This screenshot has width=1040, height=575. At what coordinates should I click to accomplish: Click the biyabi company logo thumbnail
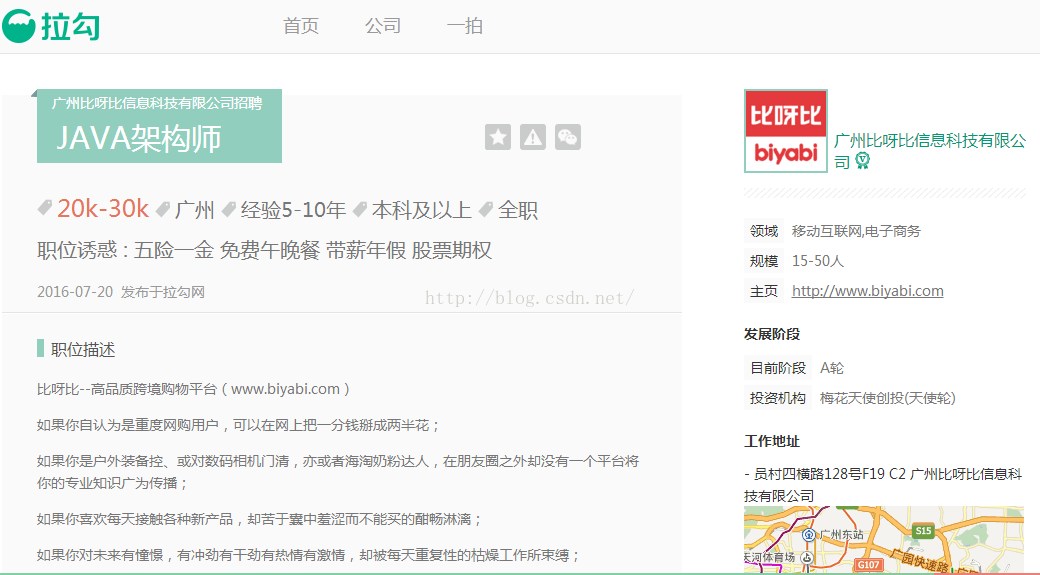pyautogui.click(x=786, y=131)
